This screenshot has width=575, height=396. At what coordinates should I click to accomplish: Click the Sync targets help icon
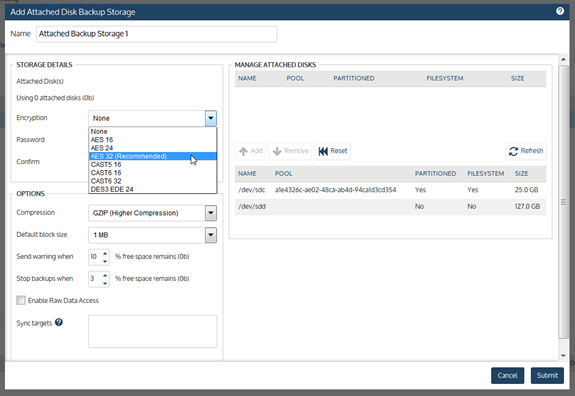pos(59,322)
